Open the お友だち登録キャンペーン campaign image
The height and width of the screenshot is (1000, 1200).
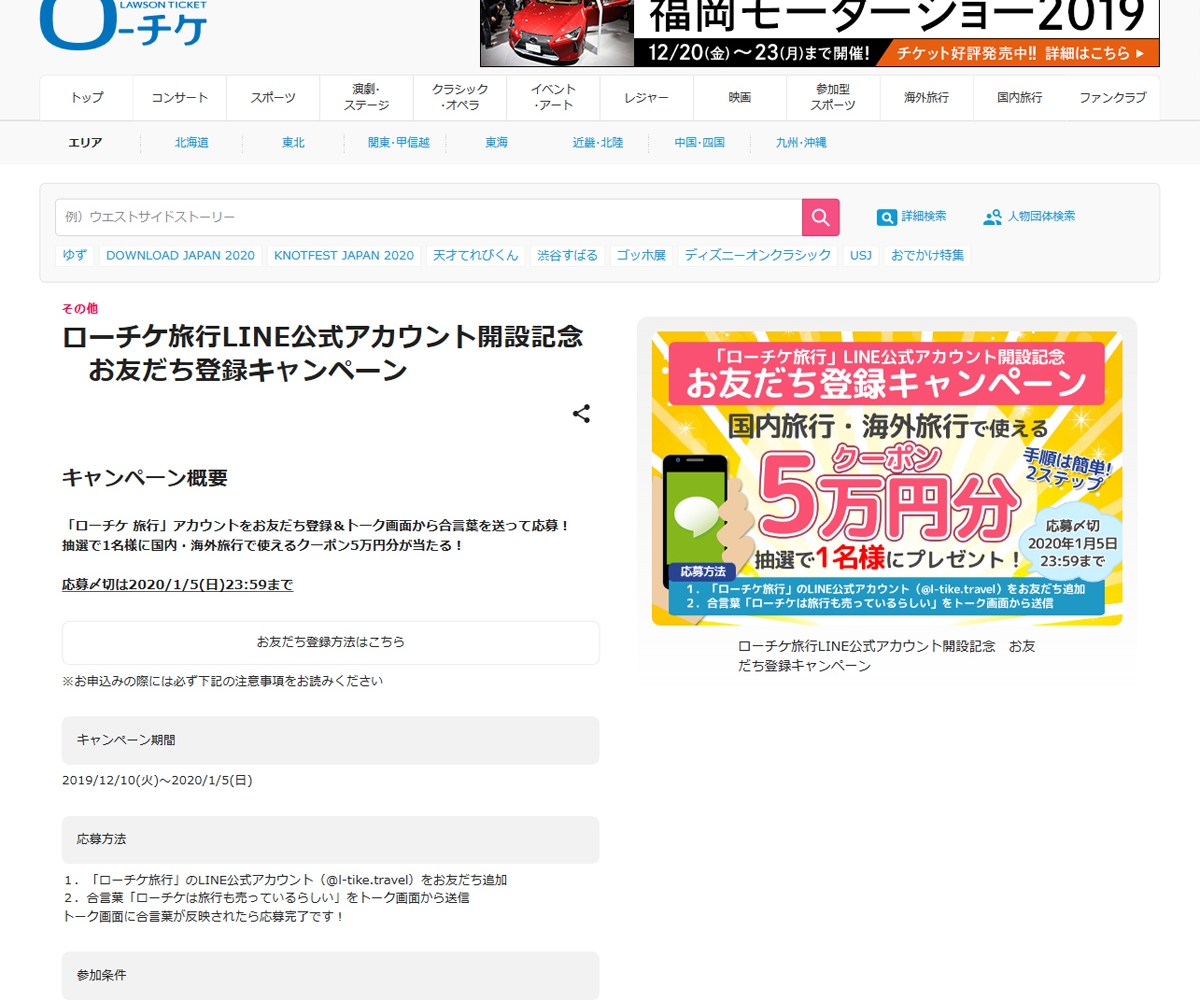pyautogui.click(x=887, y=478)
